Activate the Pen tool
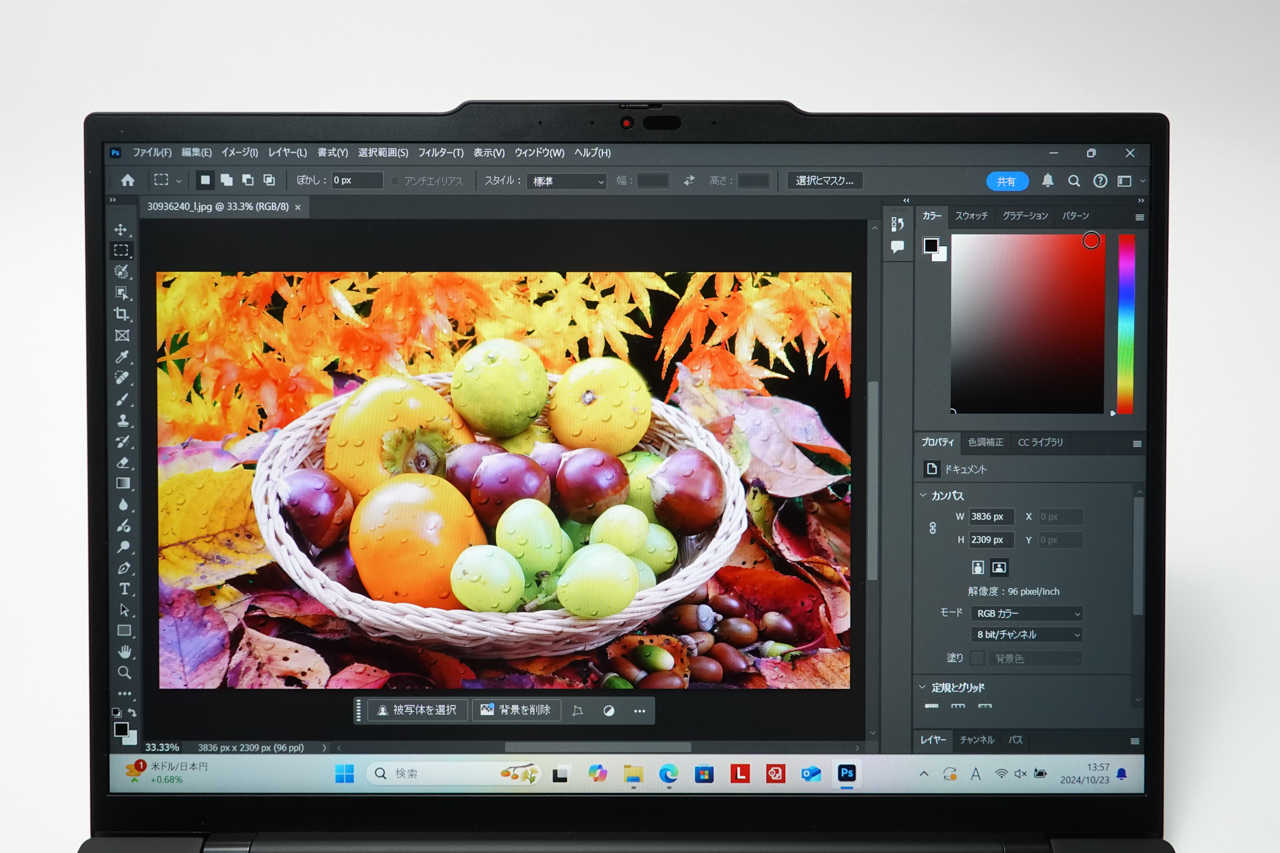This screenshot has width=1280, height=853. [x=124, y=568]
